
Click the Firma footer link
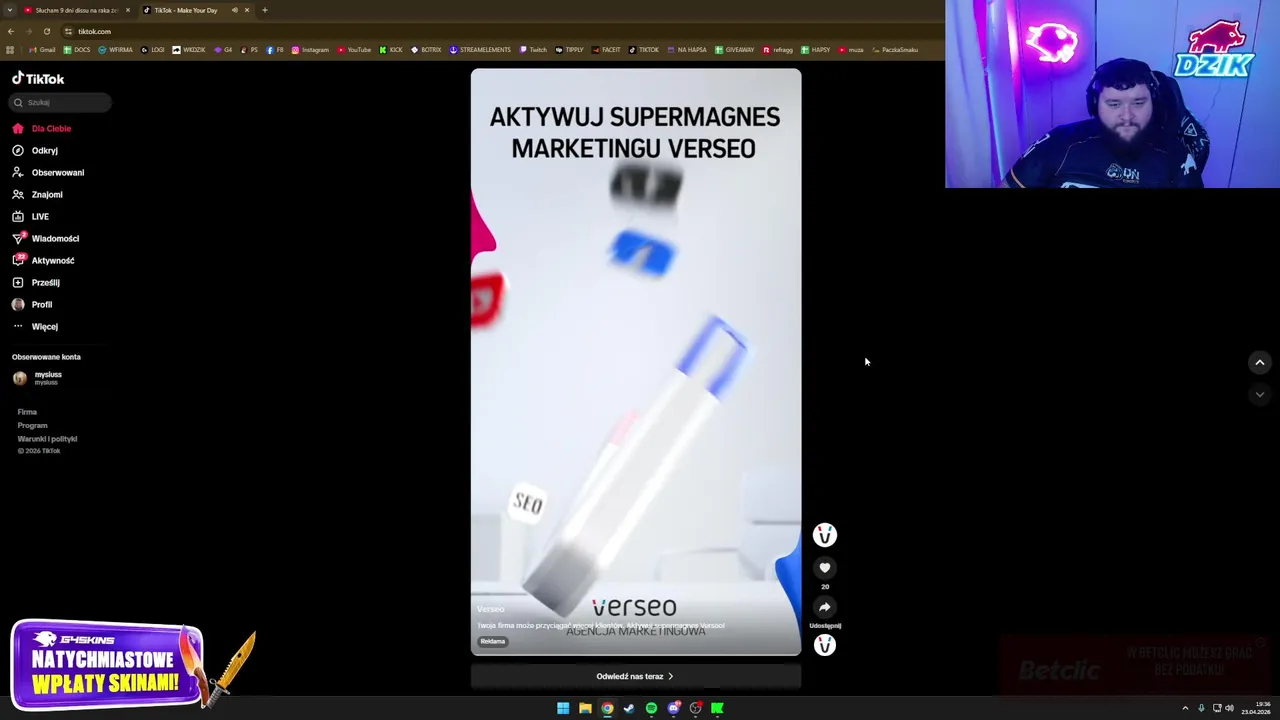[27, 412]
